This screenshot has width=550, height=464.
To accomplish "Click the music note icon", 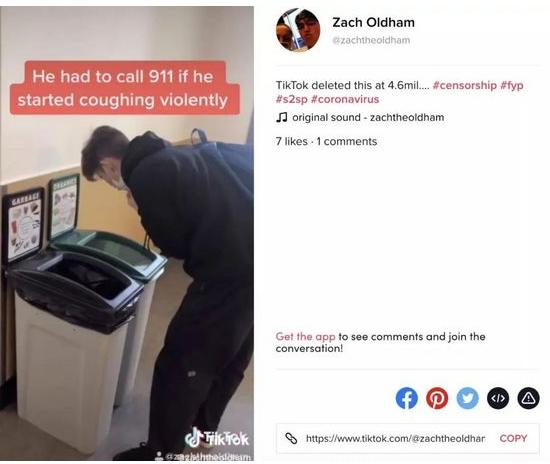I will tap(282, 117).
